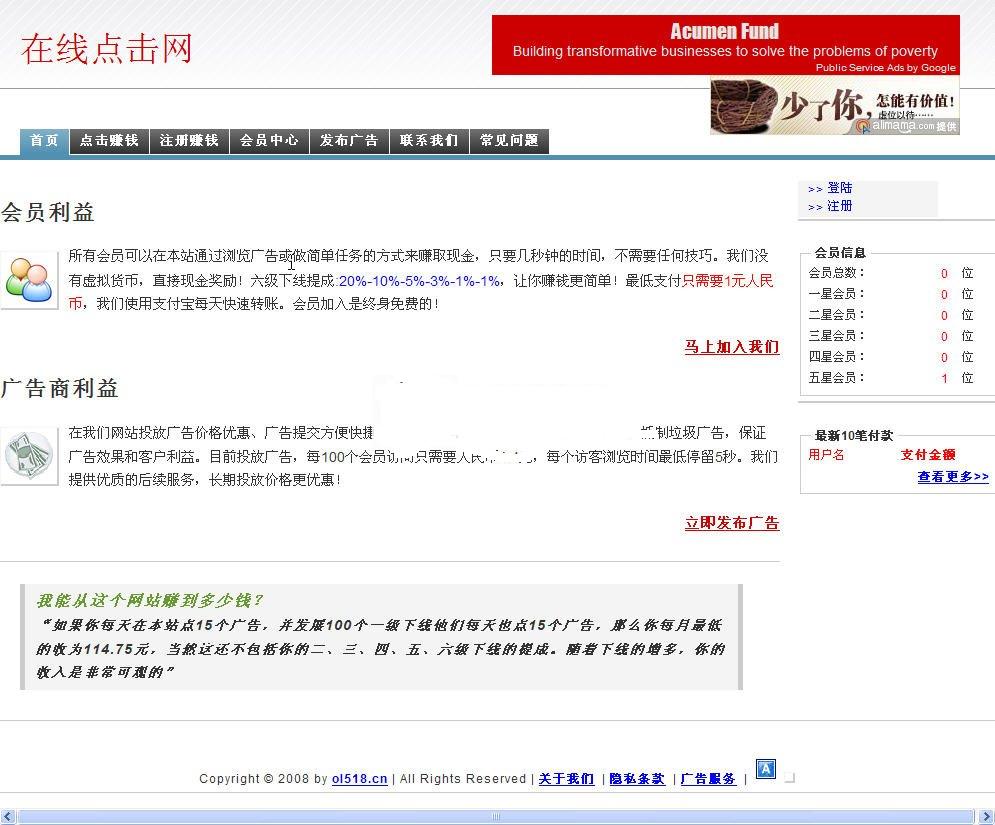Select 会员中心 in navigation bar

click(269, 141)
